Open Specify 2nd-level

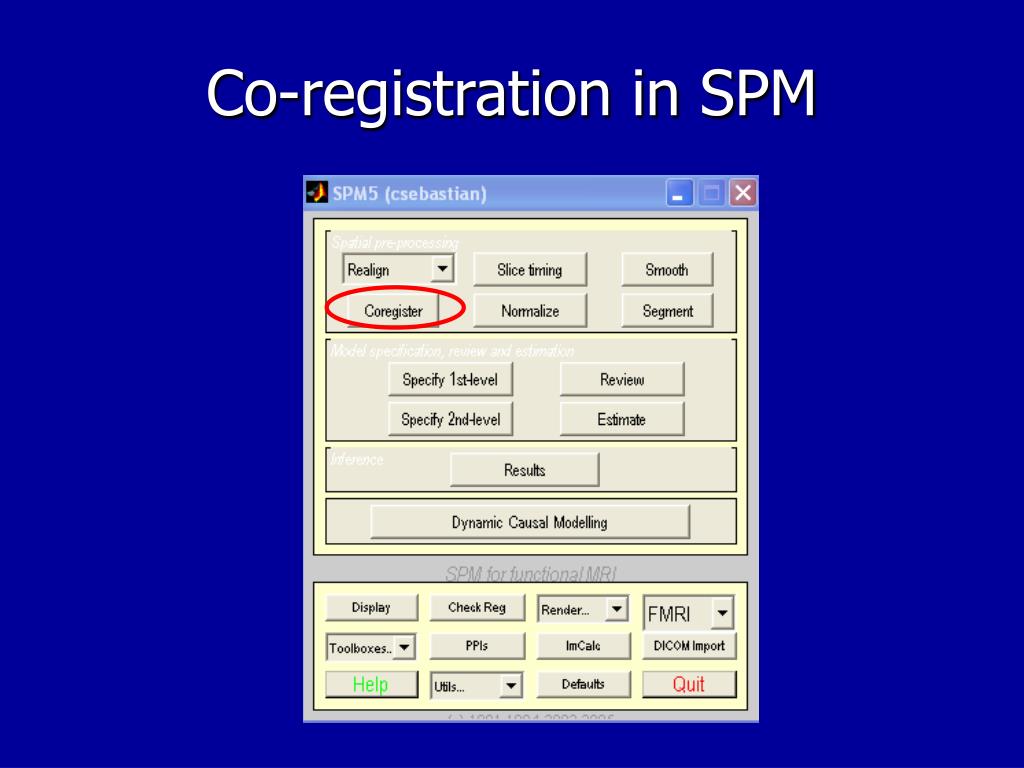[x=450, y=419]
